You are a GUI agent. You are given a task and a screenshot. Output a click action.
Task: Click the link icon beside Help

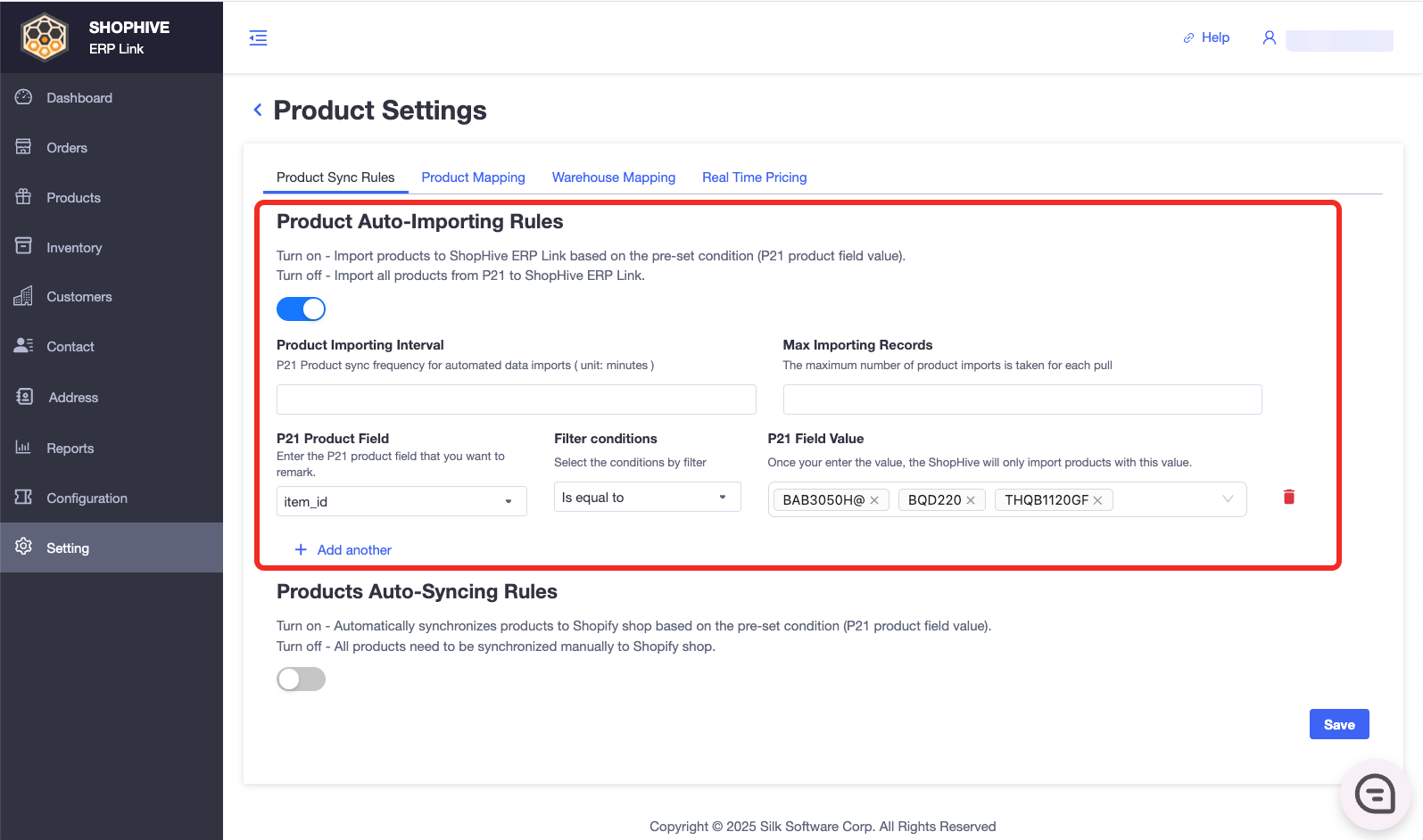[1188, 37]
